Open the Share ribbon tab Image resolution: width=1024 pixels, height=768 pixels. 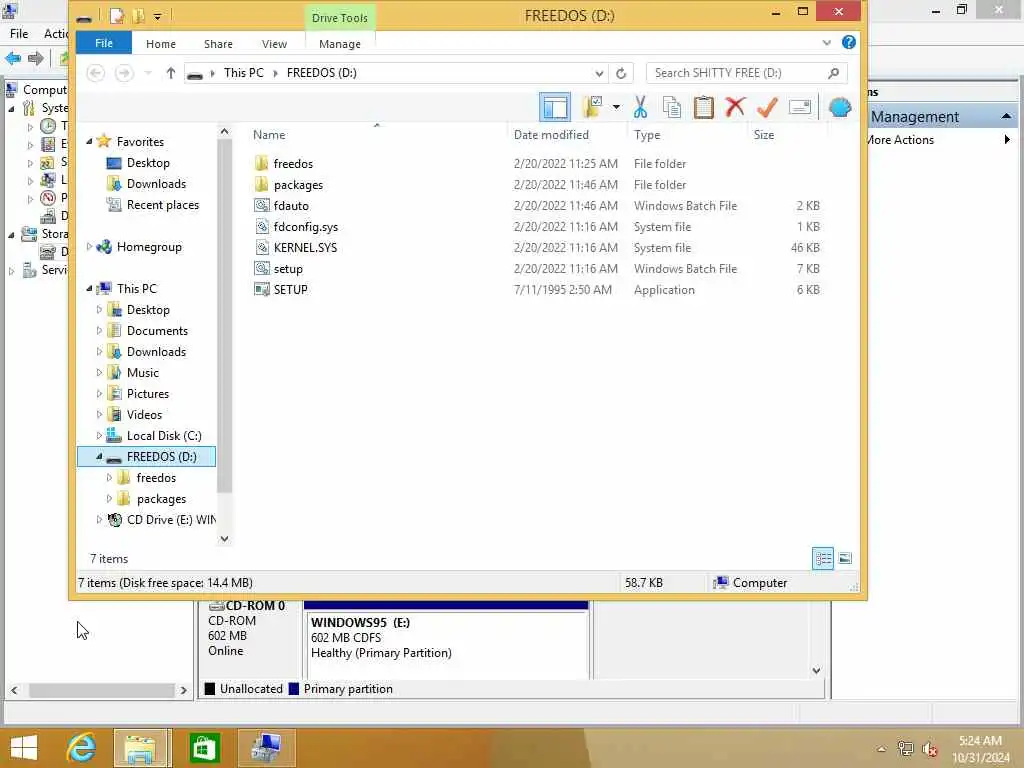[x=218, y=44]
